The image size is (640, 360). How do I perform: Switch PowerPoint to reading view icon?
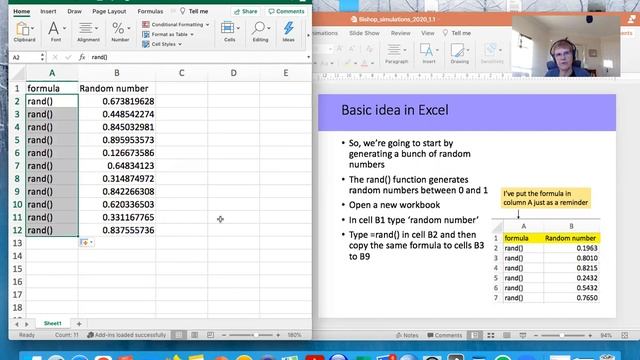pyautogui.click(x=507, y=335)
